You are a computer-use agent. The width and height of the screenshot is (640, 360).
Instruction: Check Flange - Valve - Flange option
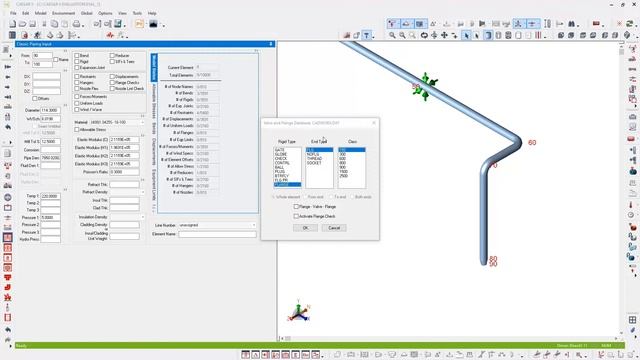(x=296, y=207)
